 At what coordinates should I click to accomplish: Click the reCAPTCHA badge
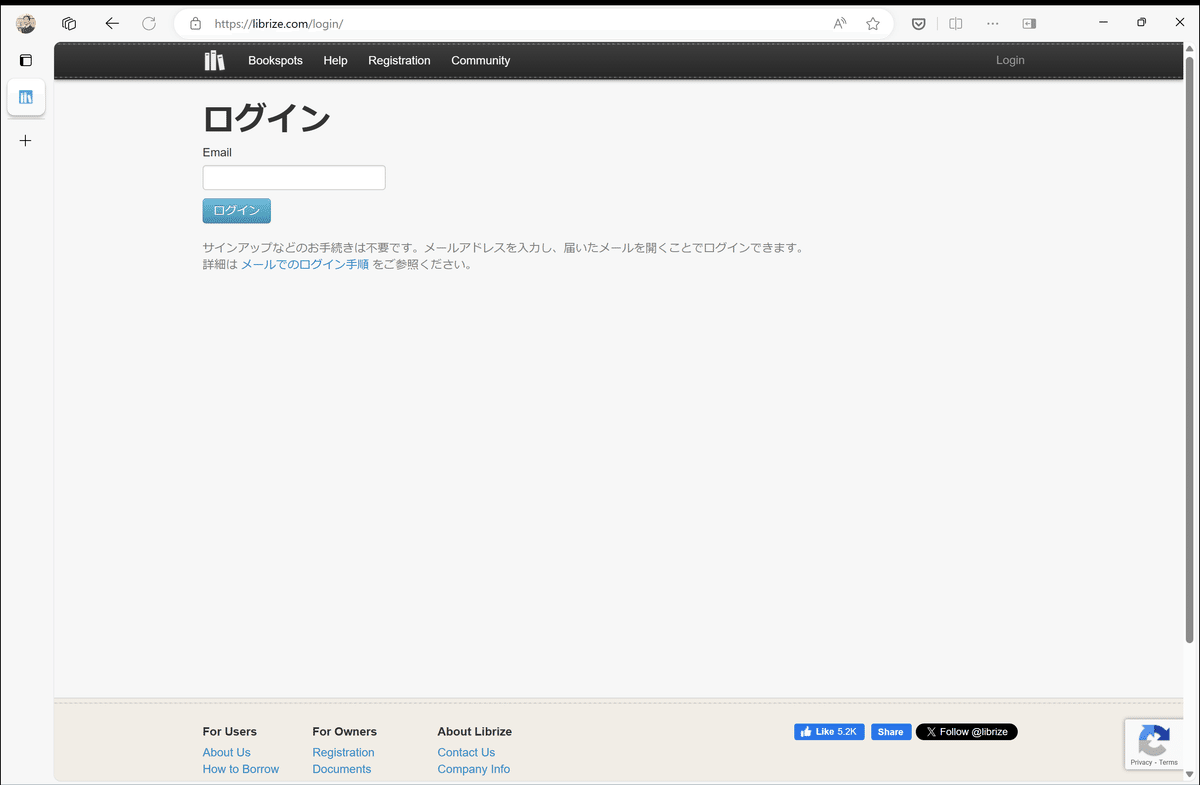pos(1154,745)
